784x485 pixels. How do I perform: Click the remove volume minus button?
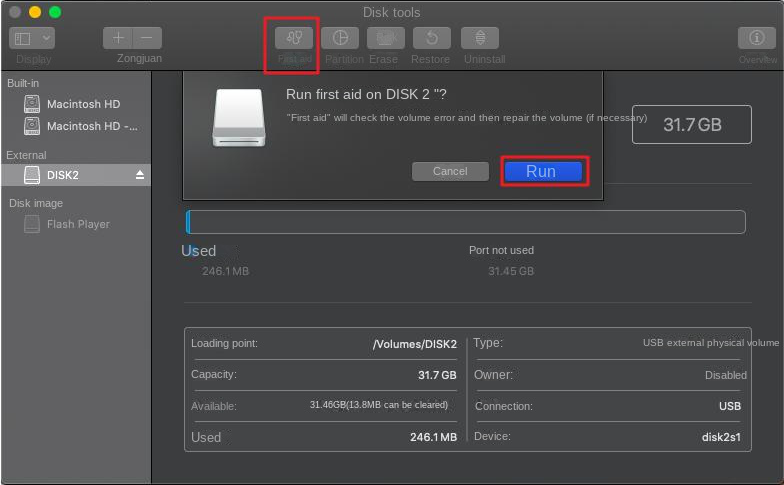click(147, 38)
